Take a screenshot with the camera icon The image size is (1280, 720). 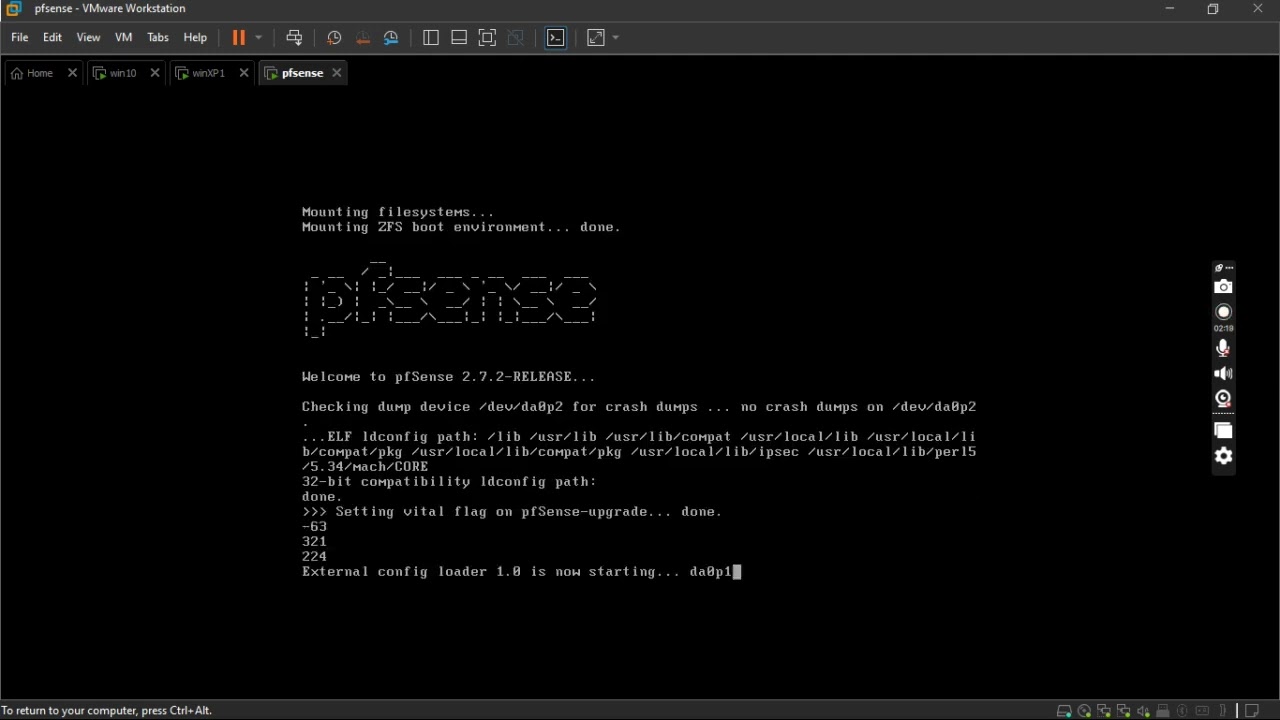tap(1223, 287)
